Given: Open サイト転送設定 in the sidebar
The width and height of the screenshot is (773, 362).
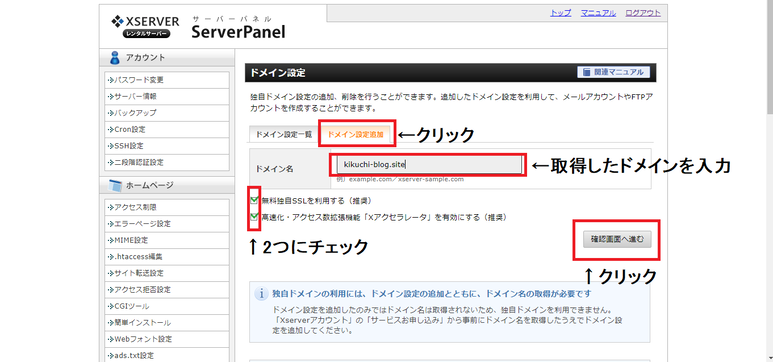Looking at the screenshot, I should click(x=167, y=273).
